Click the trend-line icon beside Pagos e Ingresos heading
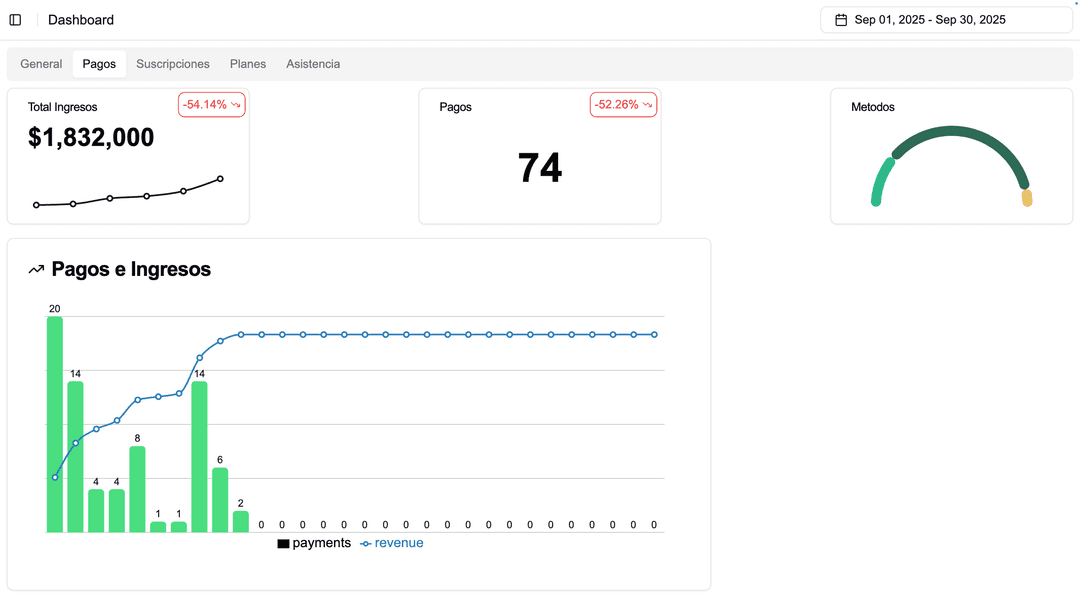Image resolution: width=1080 pixels, height=605 pixels. pos(37,269)
